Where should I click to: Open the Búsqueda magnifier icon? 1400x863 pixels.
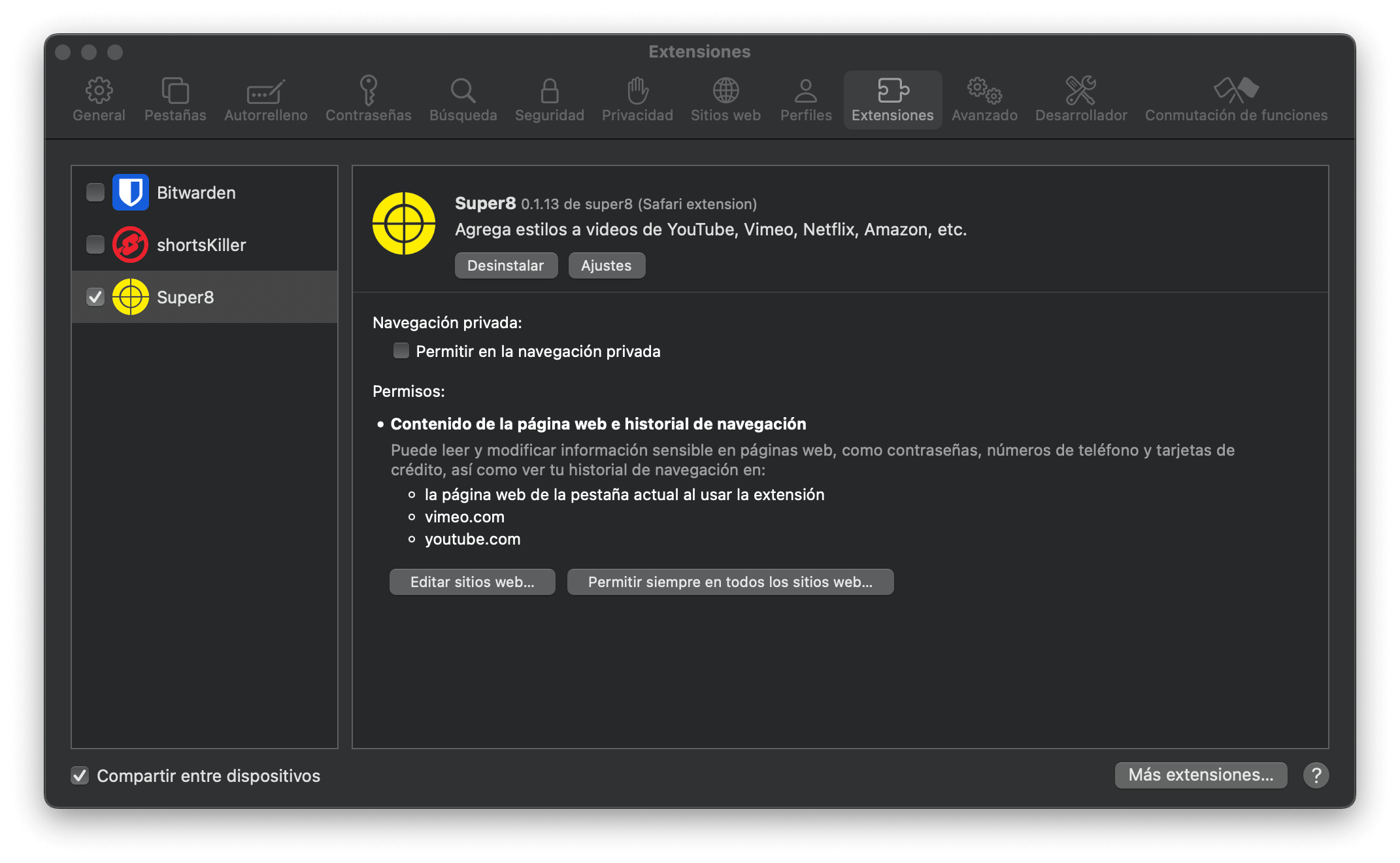(463, 91)
